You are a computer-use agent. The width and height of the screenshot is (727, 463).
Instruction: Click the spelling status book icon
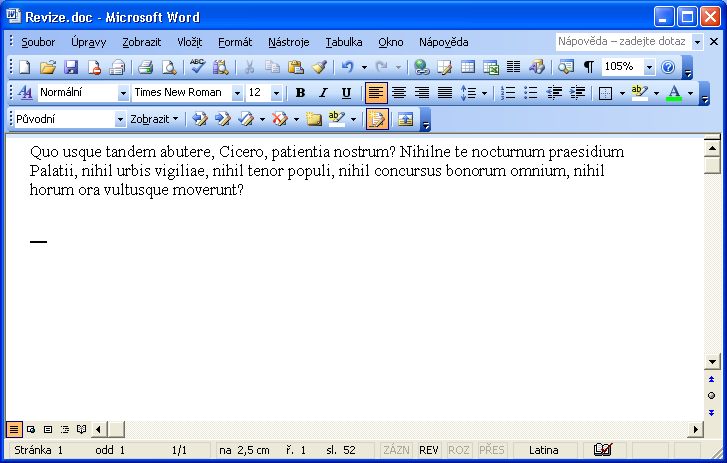(x=602, y=450)
